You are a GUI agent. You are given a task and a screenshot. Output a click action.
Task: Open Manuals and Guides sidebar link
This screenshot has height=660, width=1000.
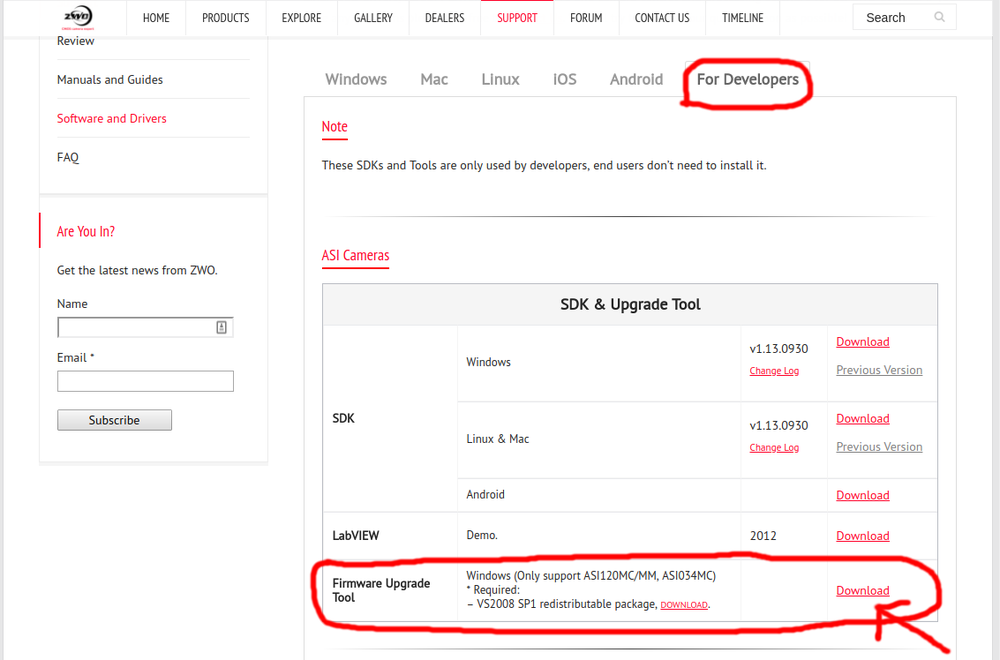(x=110, y=80)
